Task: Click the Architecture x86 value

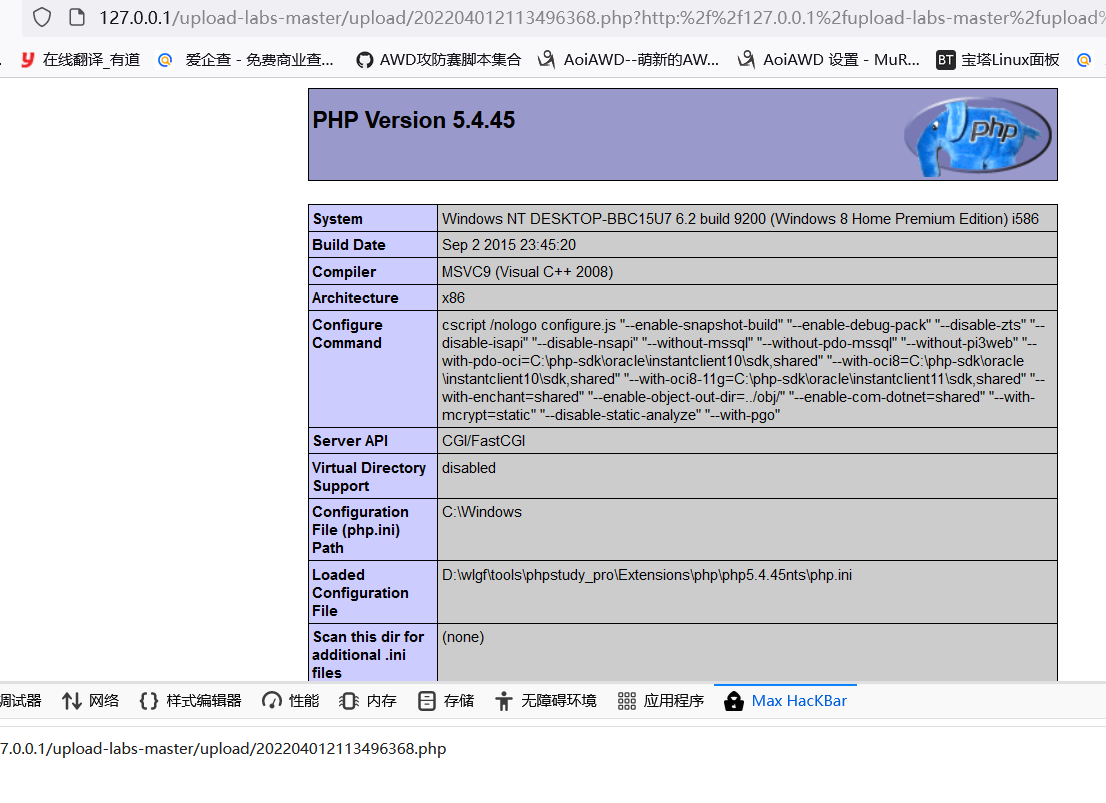Action: [453, 298]
